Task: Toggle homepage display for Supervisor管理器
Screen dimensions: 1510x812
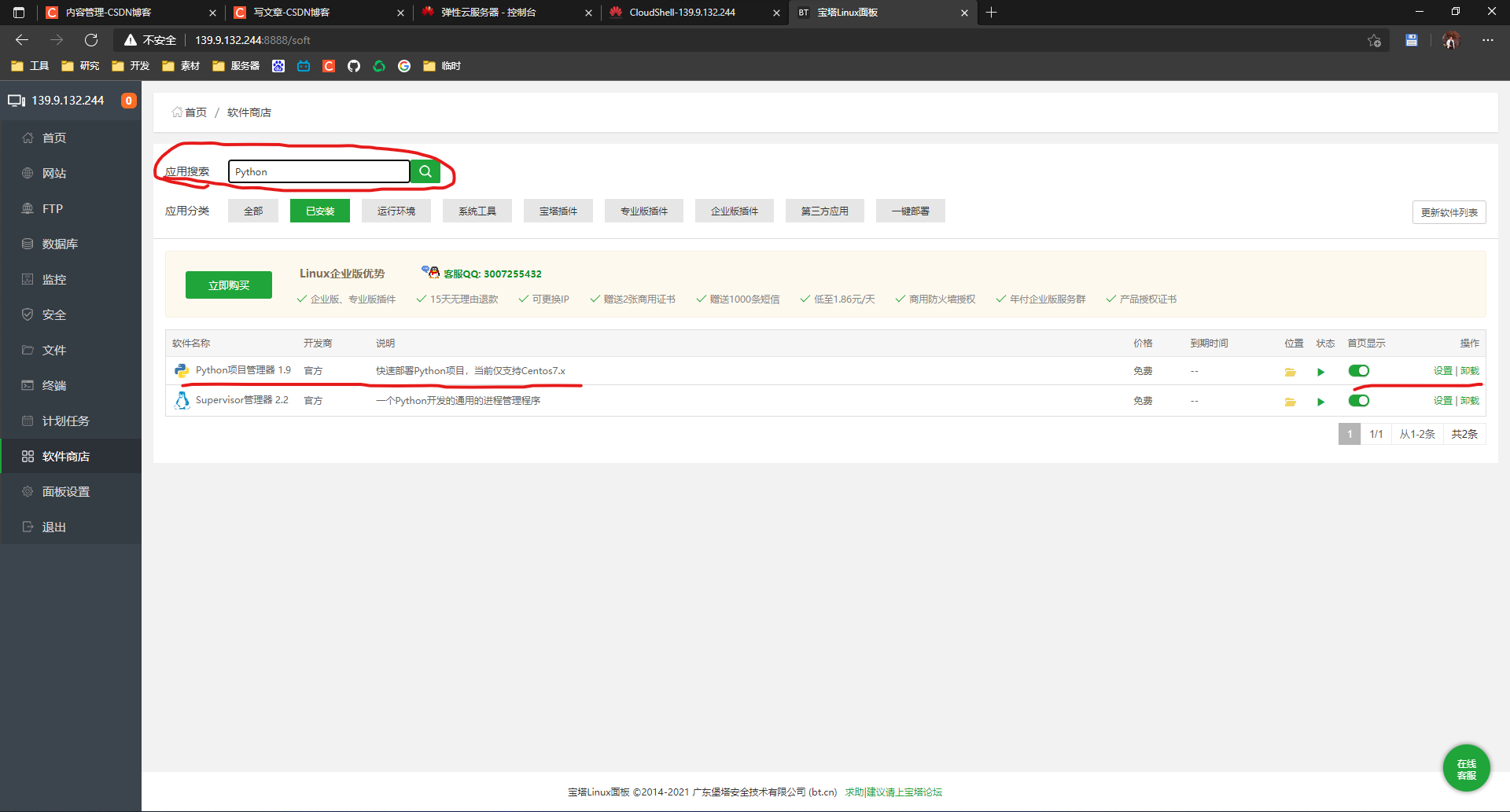Action: click(1358, 401)
